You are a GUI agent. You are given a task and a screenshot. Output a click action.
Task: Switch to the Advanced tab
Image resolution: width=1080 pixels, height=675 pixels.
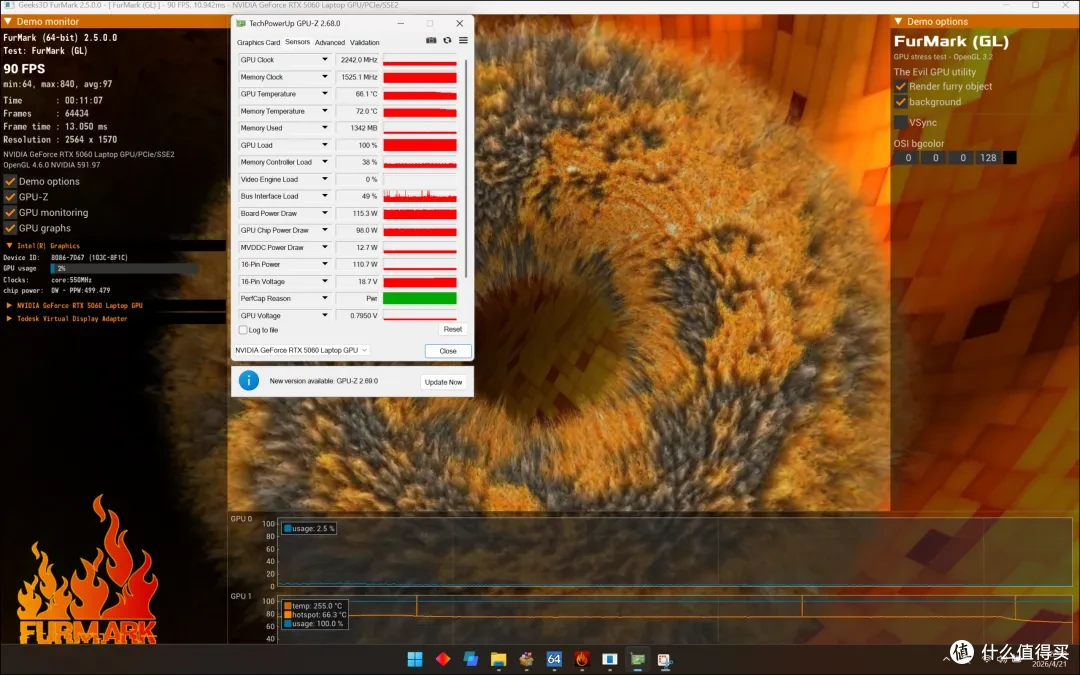tap(330, 43)
